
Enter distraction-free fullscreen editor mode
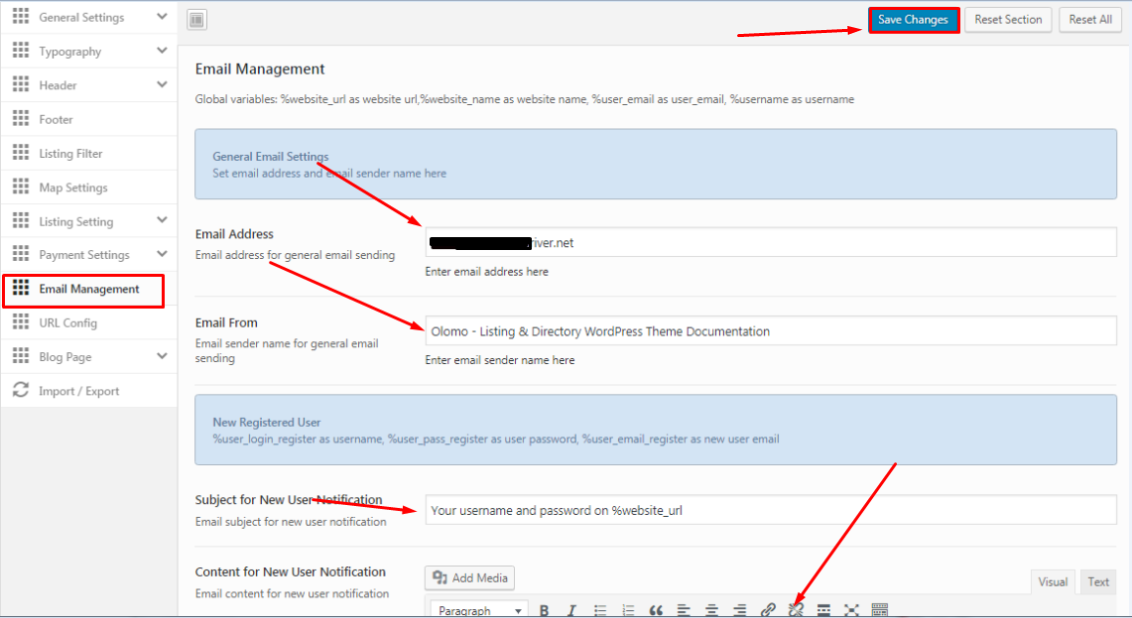pyautogui.click(x=852, y=610)
